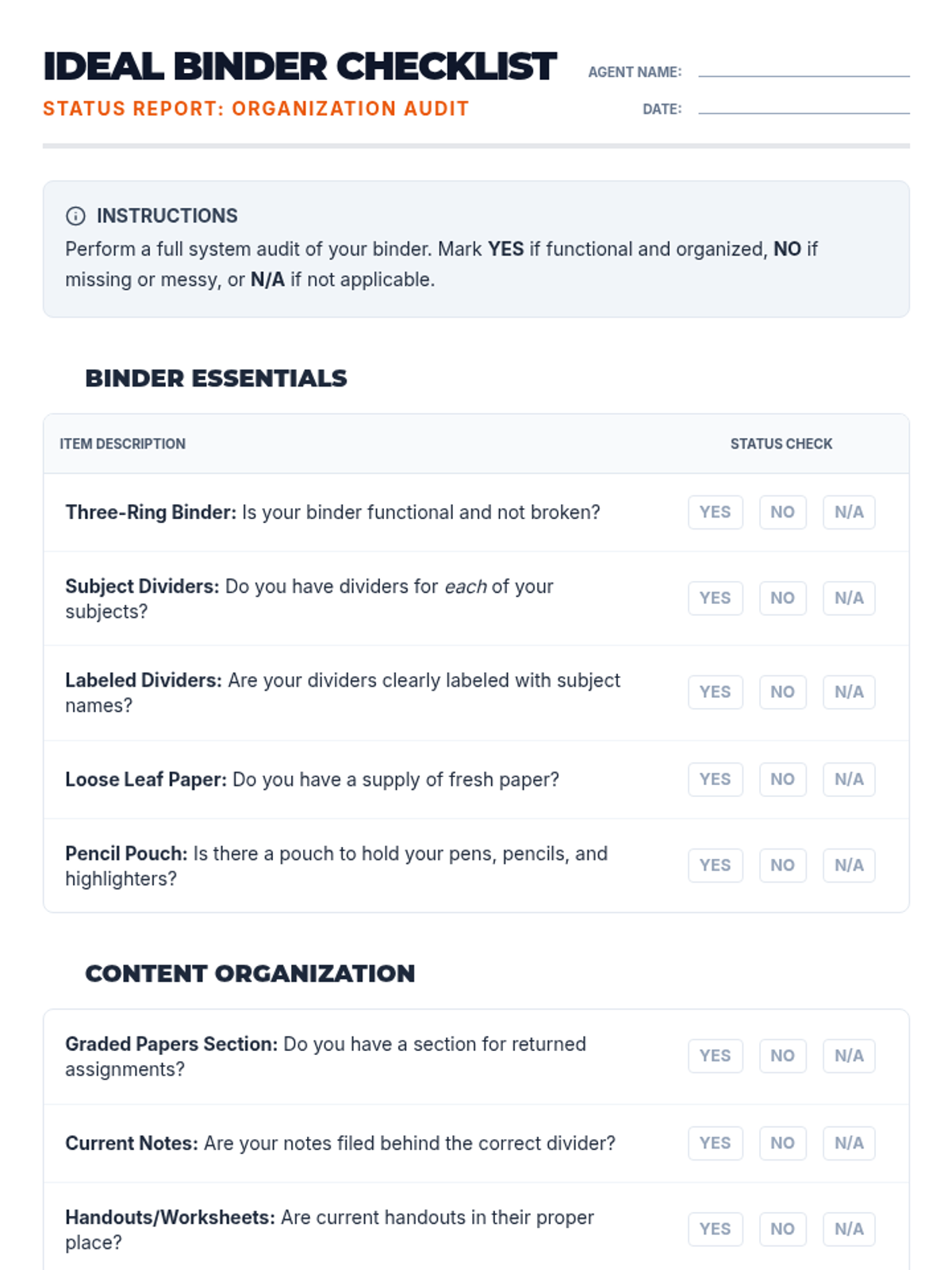Mark YES for Labeled Dividers
952x1270 pixels.
coord(715,691)
